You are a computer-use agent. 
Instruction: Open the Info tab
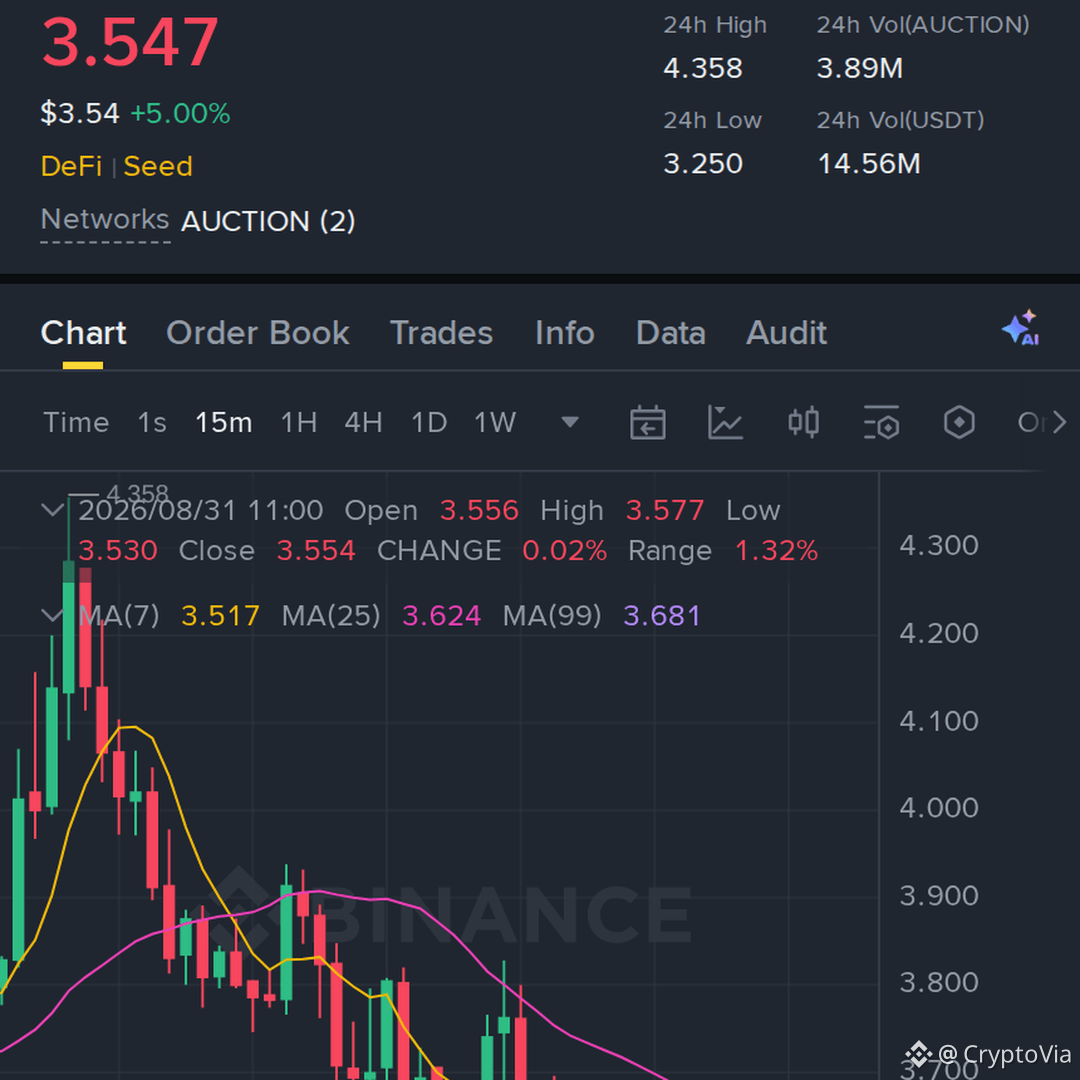pos(565,333)
